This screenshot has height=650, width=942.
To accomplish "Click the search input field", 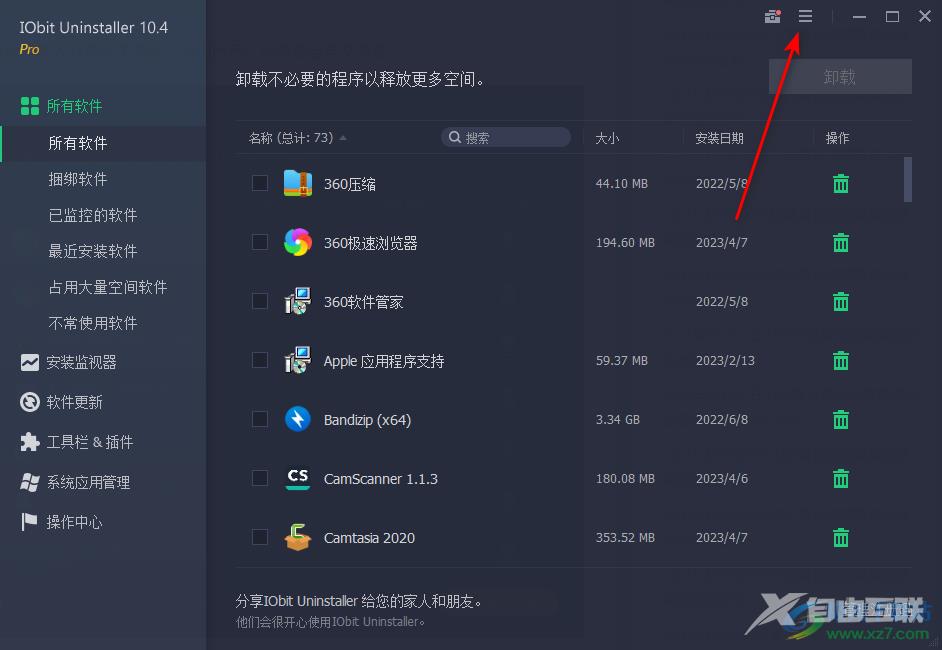I will click(x=506, y=138).
